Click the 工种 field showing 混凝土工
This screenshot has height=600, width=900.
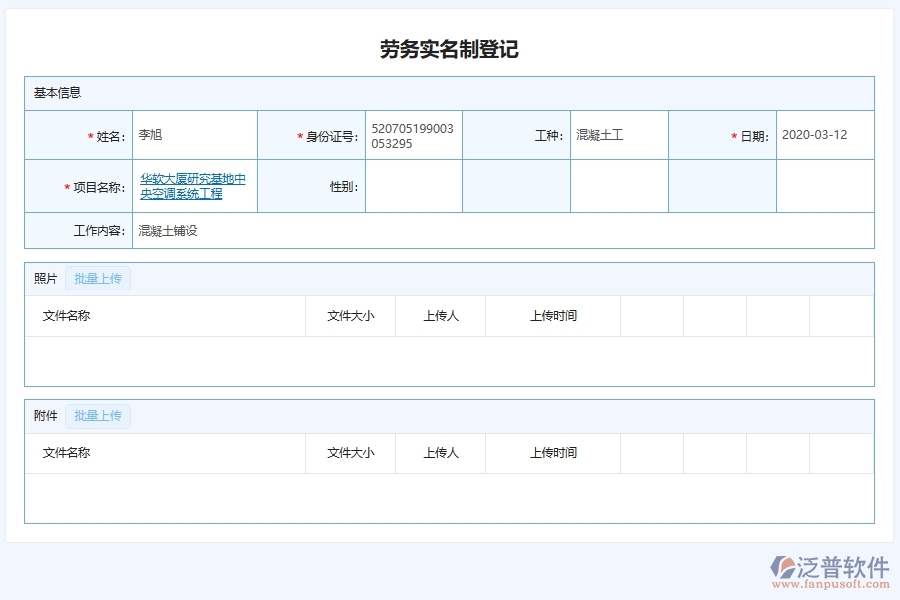coord(616,134)
